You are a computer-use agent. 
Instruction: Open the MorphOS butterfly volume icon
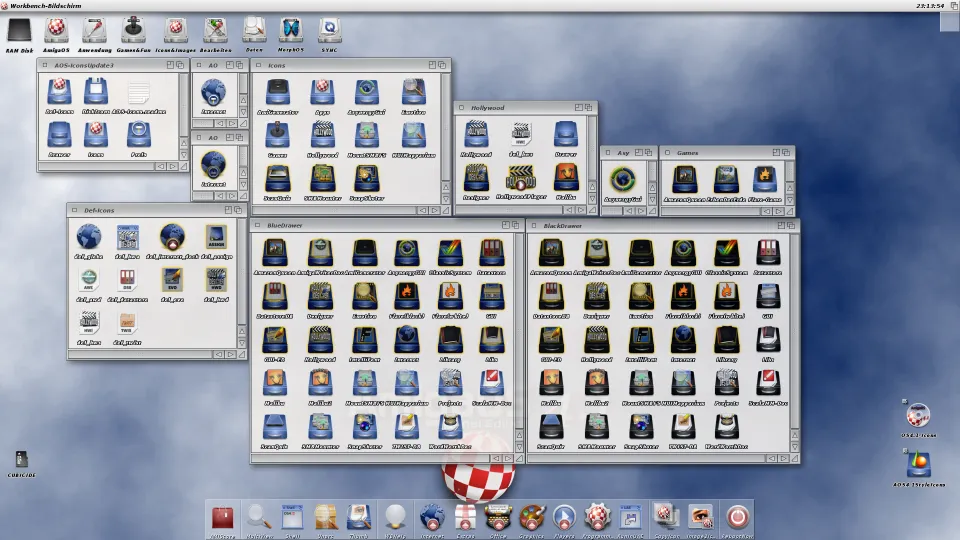pyautogui.click(x=291, y=30)
